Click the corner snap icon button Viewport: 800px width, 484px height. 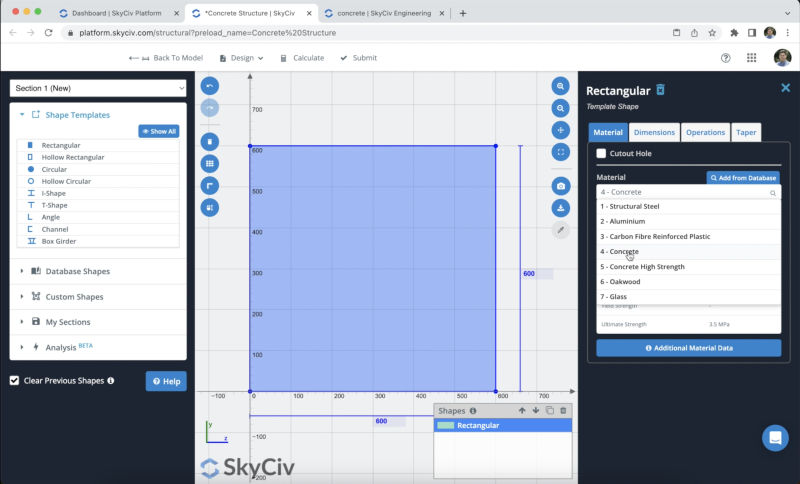(210, 186)
